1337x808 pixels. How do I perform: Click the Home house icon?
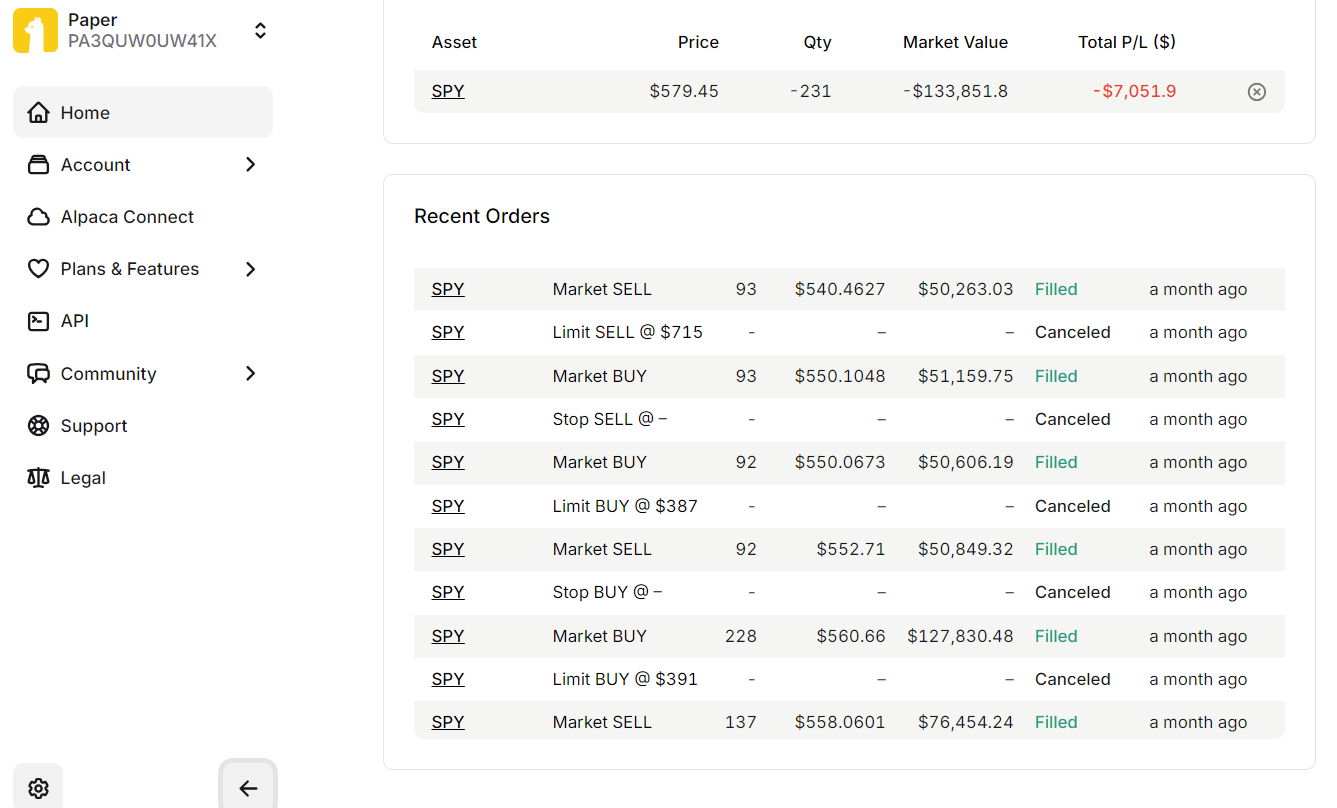38,113
